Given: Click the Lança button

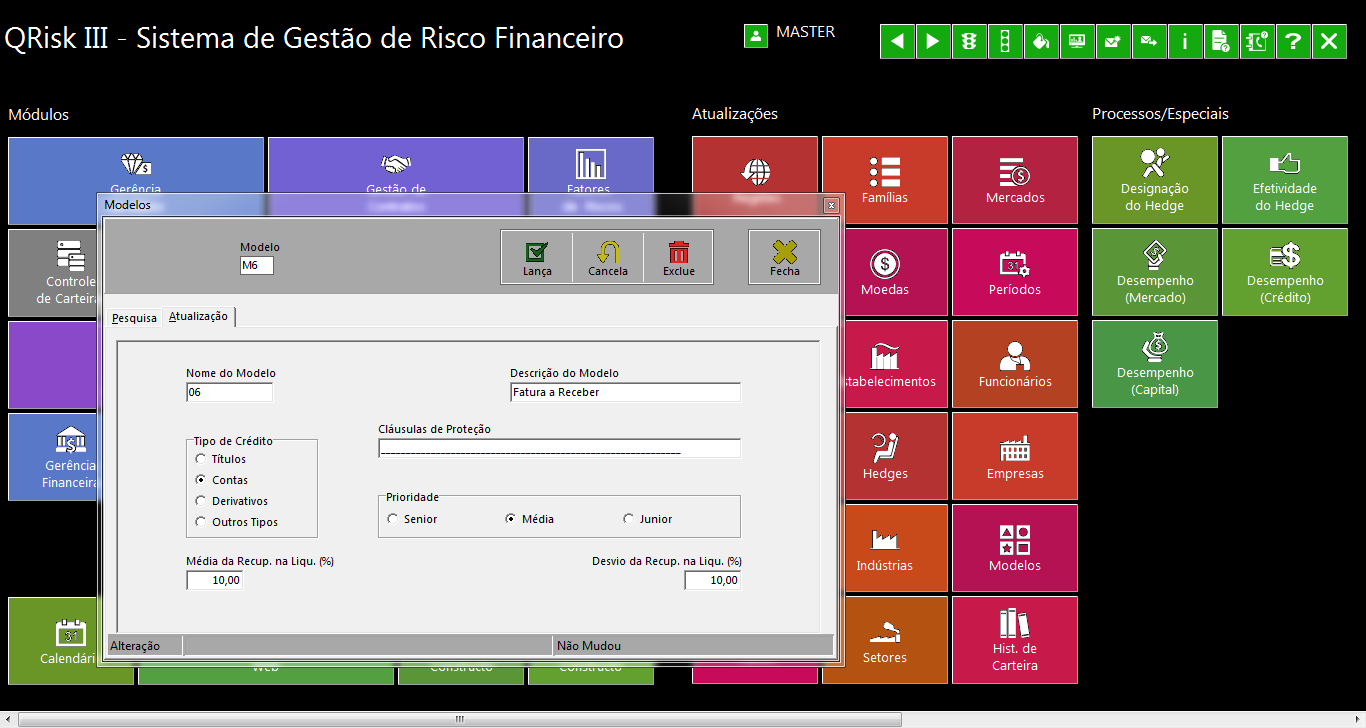Looking at the screenshot, I should pos(537,257).
